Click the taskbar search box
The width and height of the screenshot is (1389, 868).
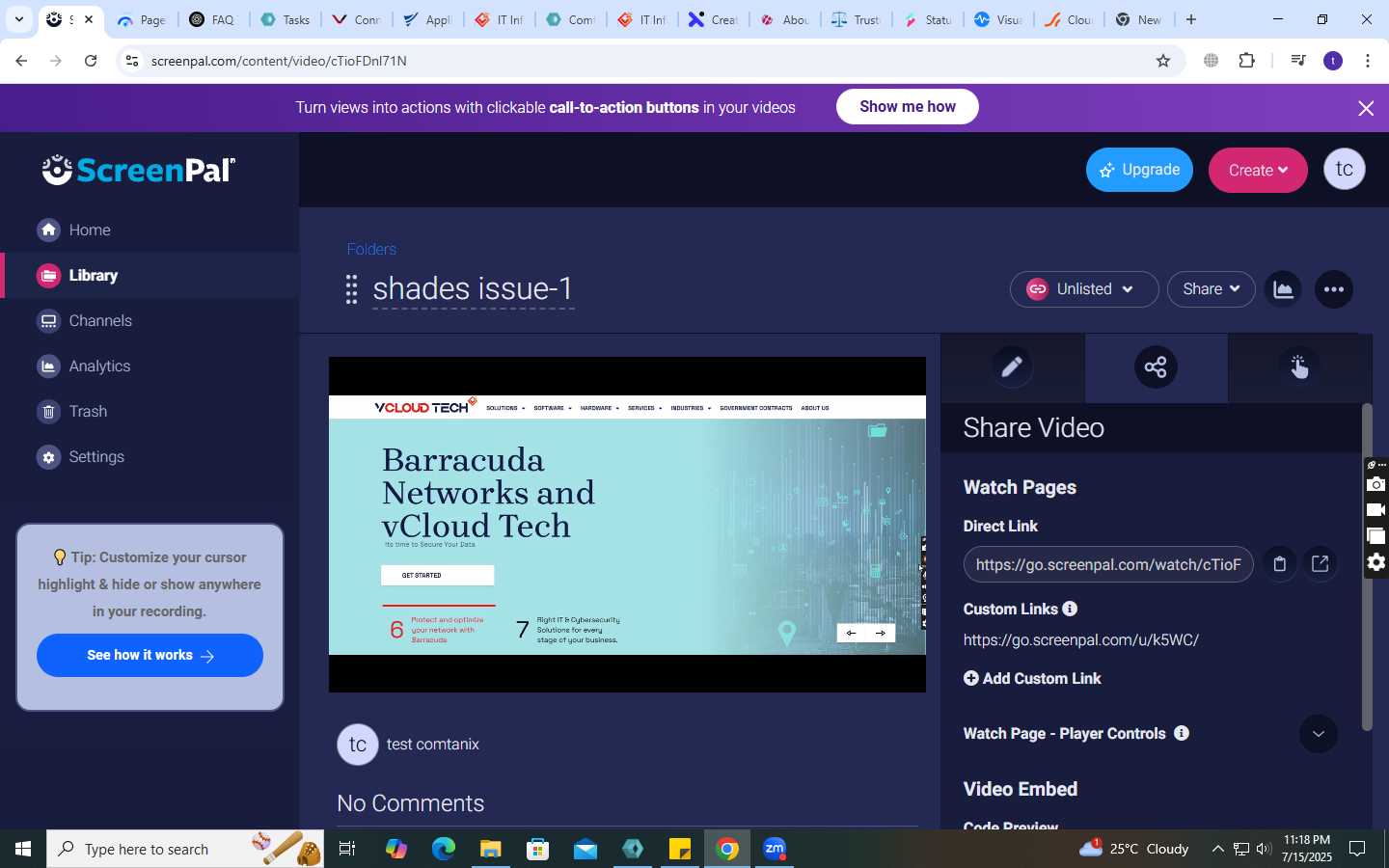click(185, 849)
